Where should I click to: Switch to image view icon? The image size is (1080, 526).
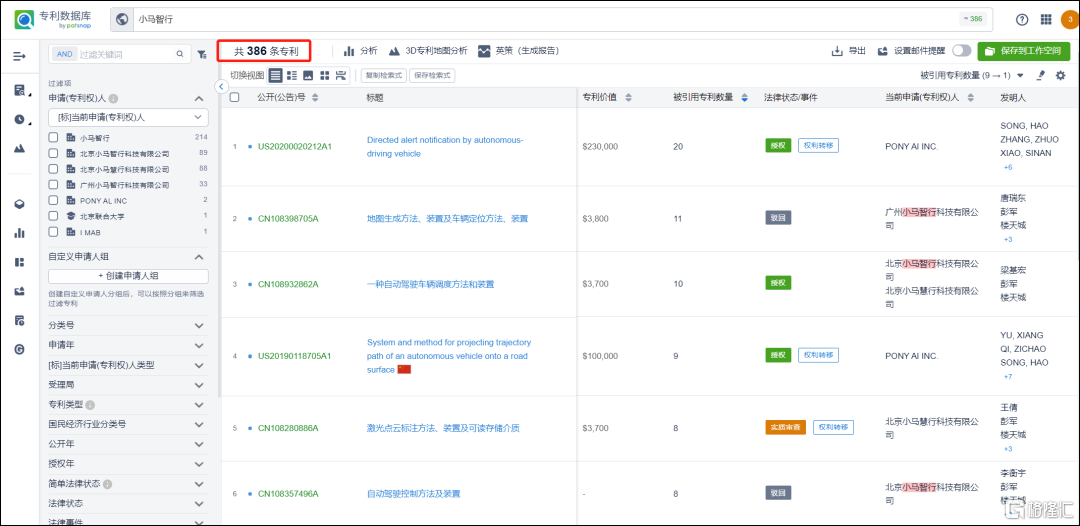[309, 75]
